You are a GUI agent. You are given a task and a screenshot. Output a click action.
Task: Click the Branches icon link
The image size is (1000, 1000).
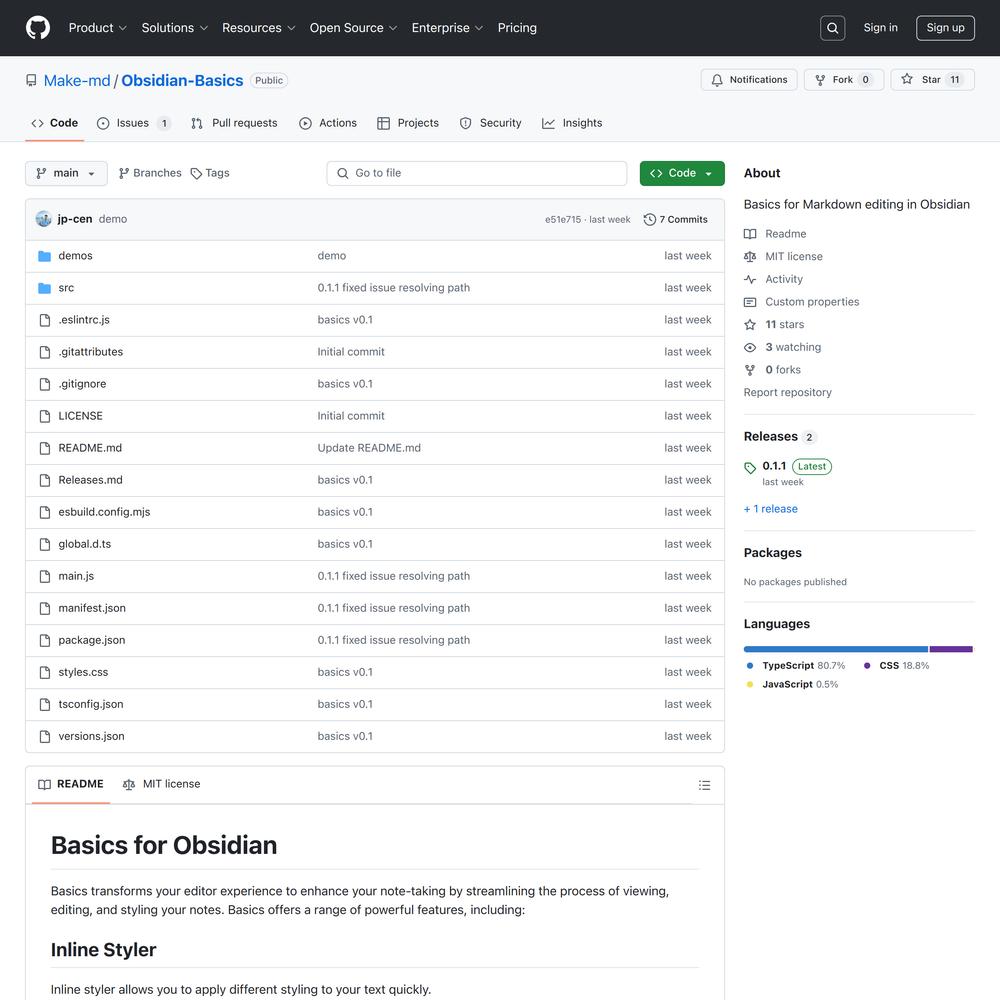tap(150, 173)
